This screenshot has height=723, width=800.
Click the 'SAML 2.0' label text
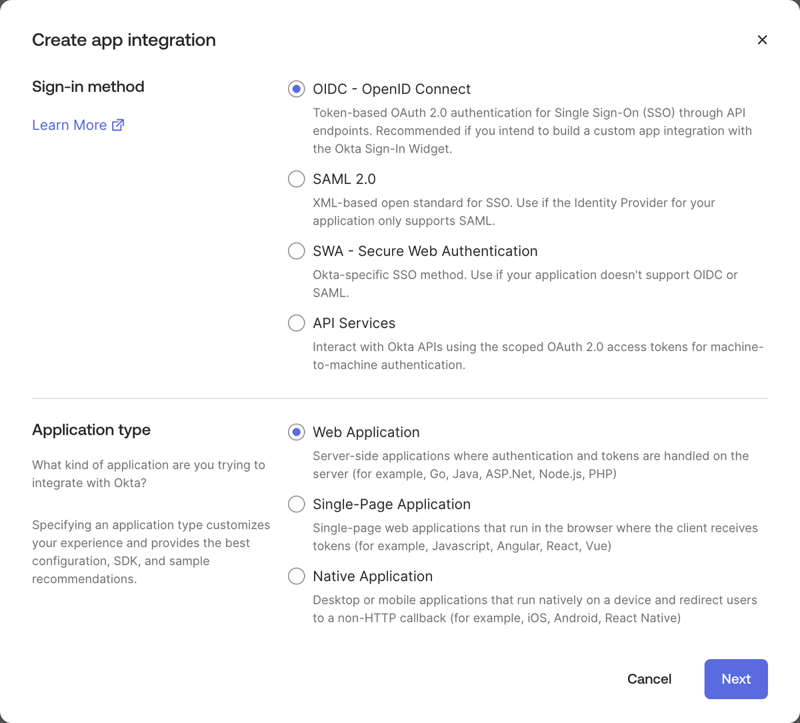(344, 179)
